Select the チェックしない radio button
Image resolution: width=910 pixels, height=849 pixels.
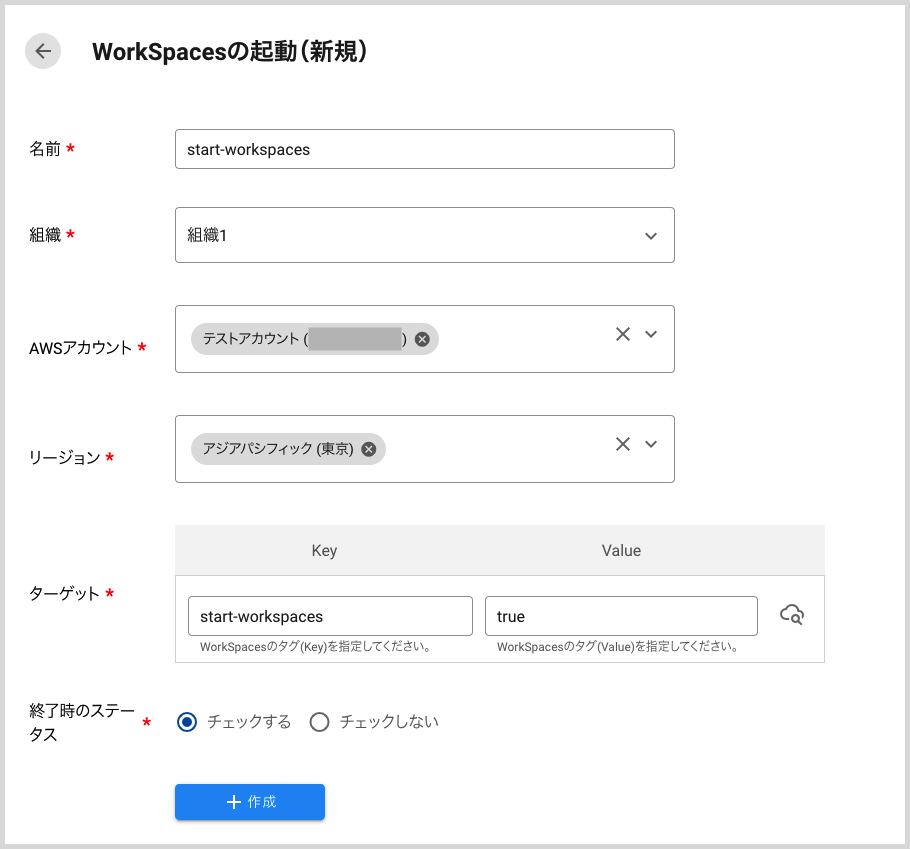click(x=319, y=721)
